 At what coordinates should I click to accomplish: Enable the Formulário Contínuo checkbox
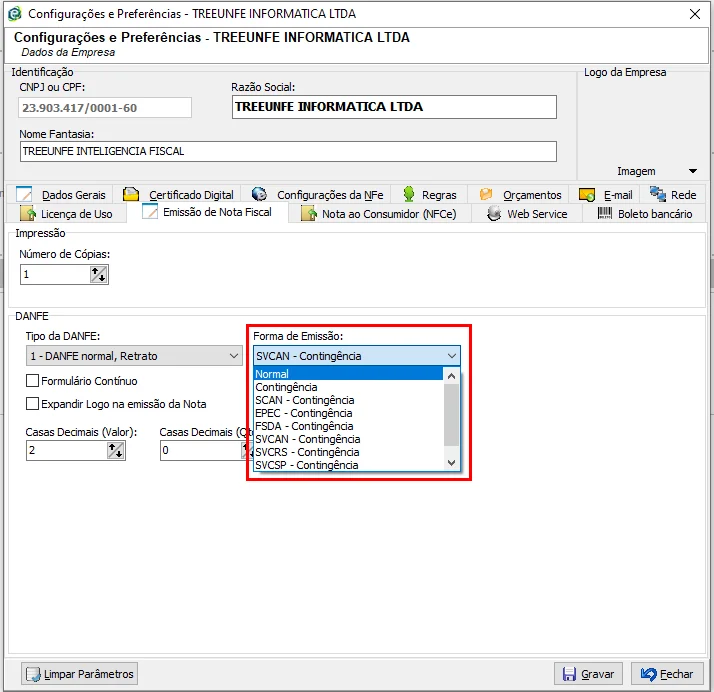(x=32, y=381)
